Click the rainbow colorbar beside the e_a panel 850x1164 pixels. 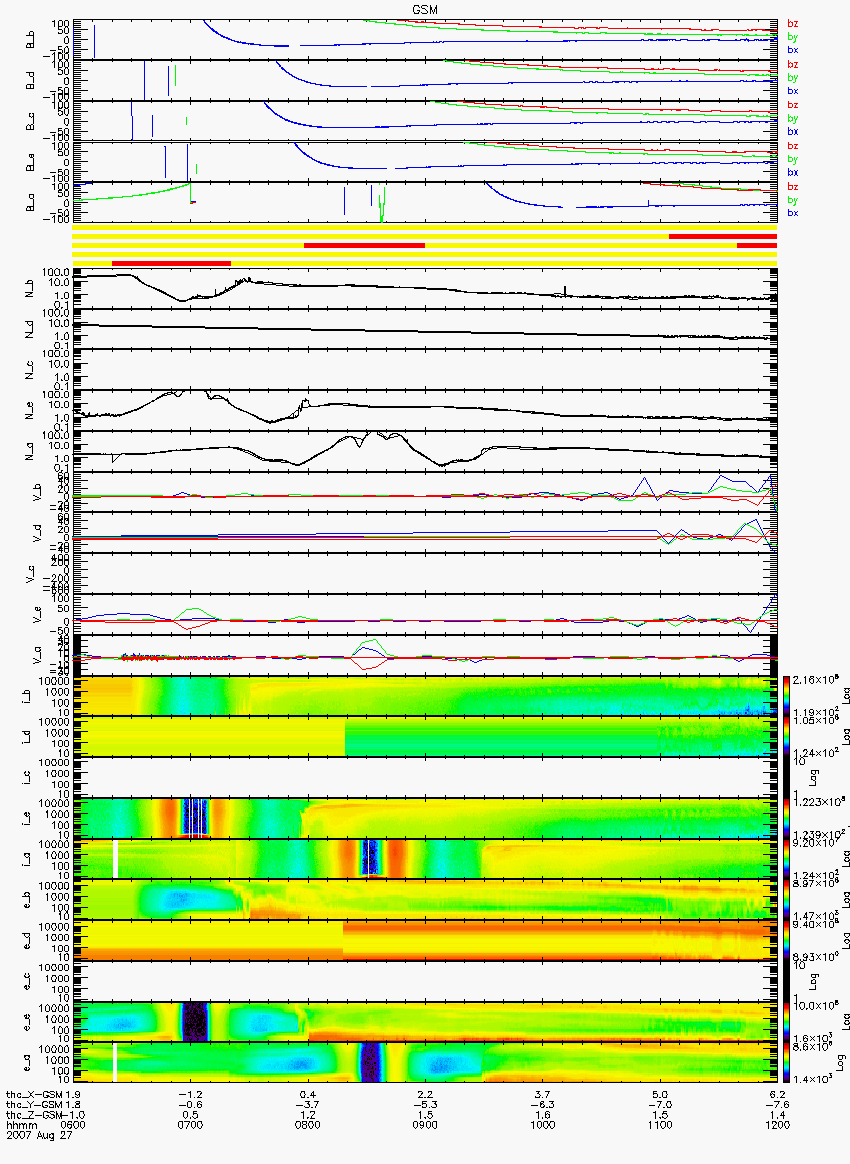786,1063
